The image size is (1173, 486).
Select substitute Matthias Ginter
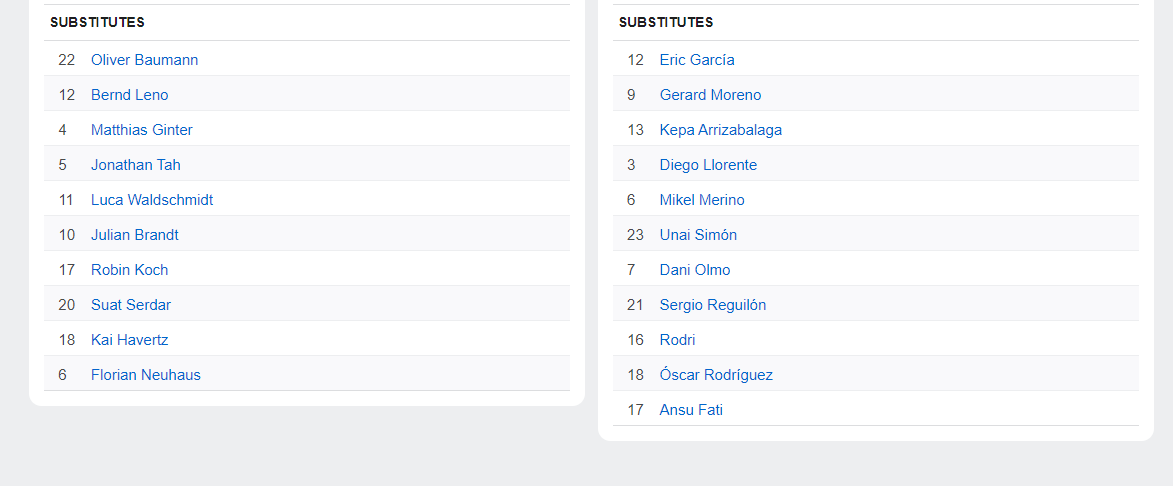pos(141,130)
